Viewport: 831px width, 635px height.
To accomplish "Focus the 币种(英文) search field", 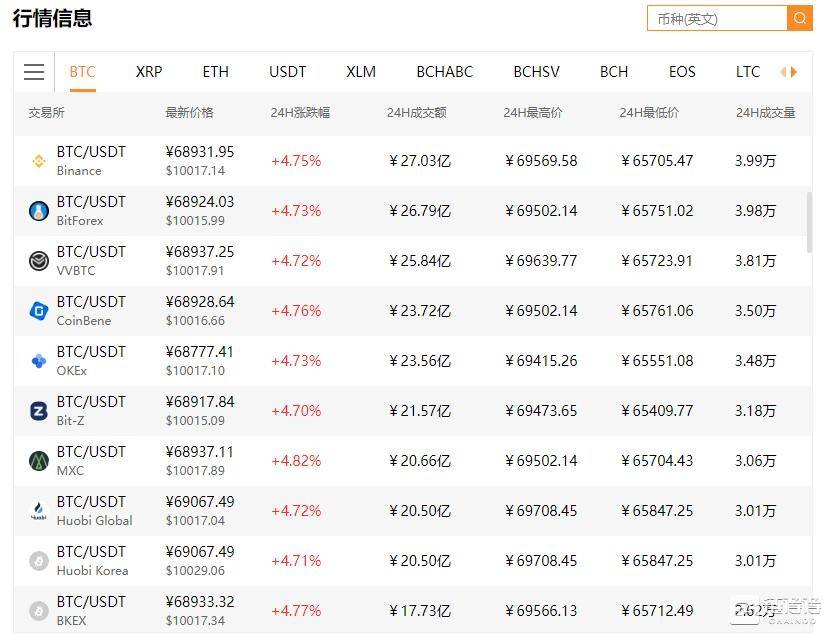I will click(x=716, y=18).
